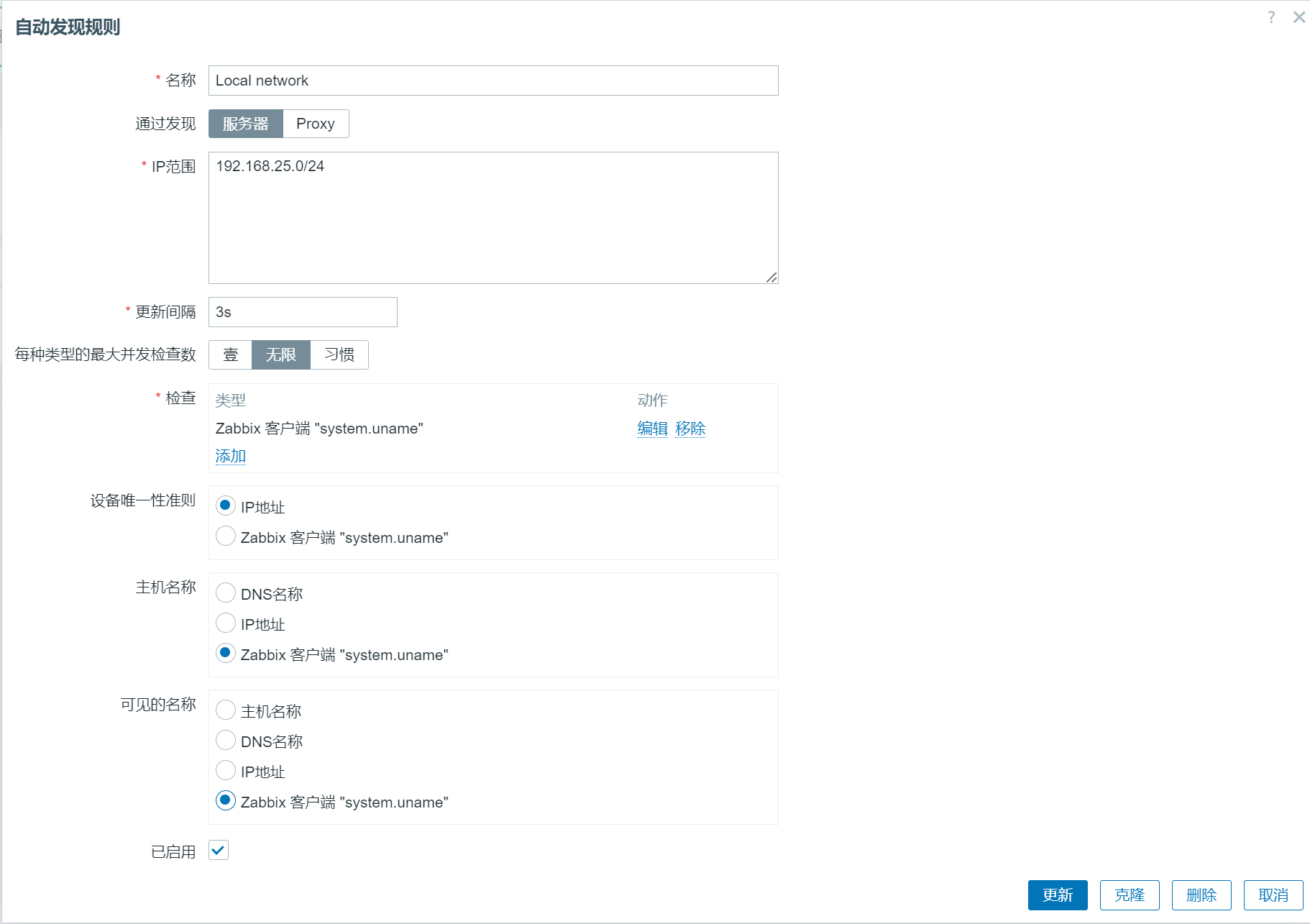This screenshot has width=1310, height=924.
Task: Select Zabbix system.uname for 可见的名称
Action: coord(226,800)
